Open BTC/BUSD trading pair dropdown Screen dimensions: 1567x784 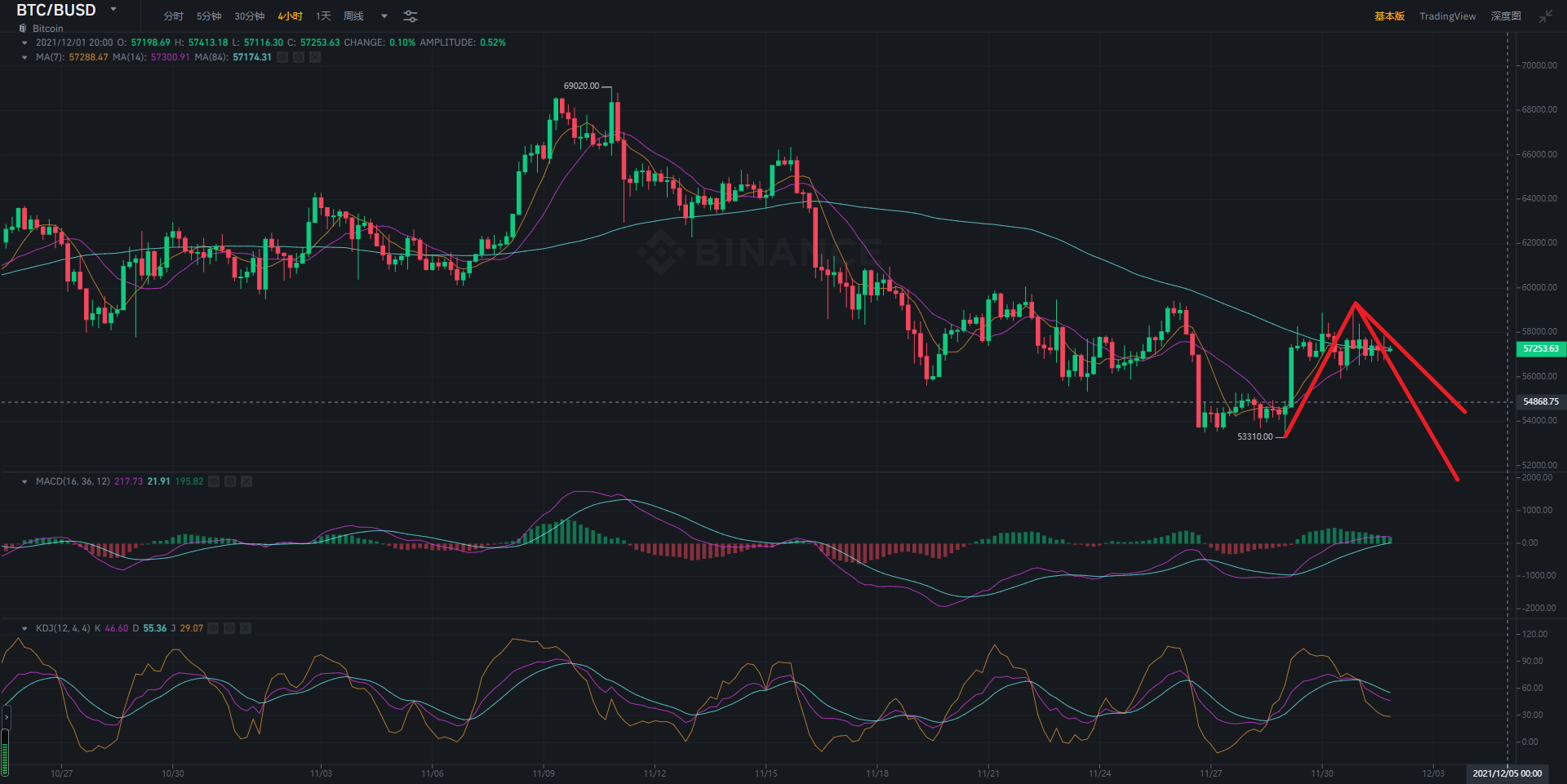tap(113, 10)
